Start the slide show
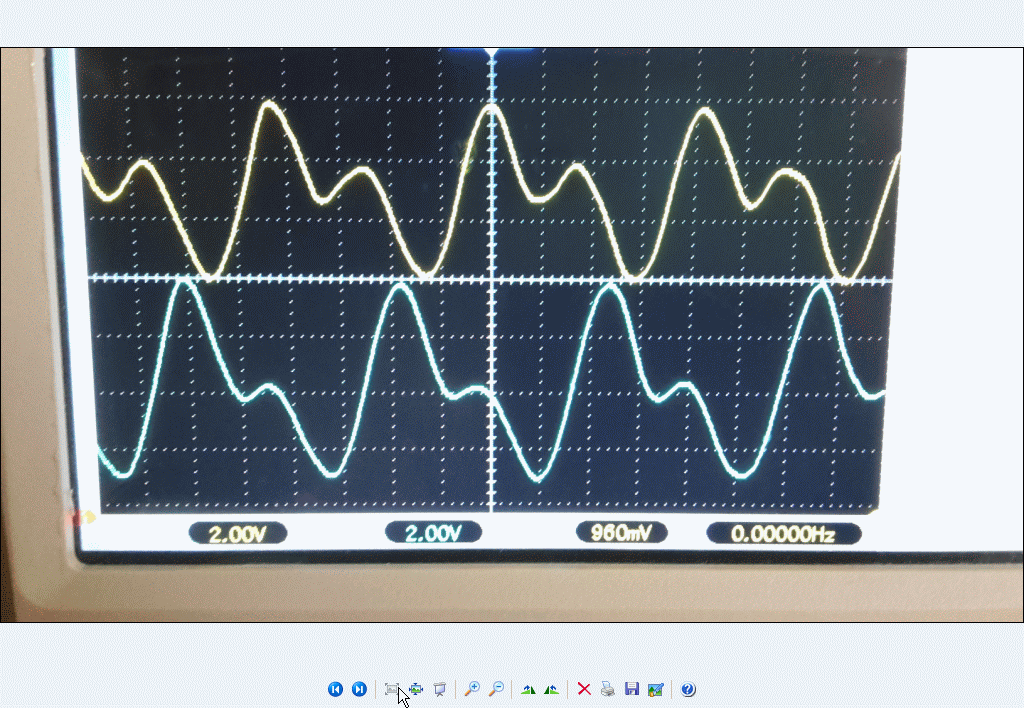The height and width of the screenshot is (708, 1024). click(439, 689)
